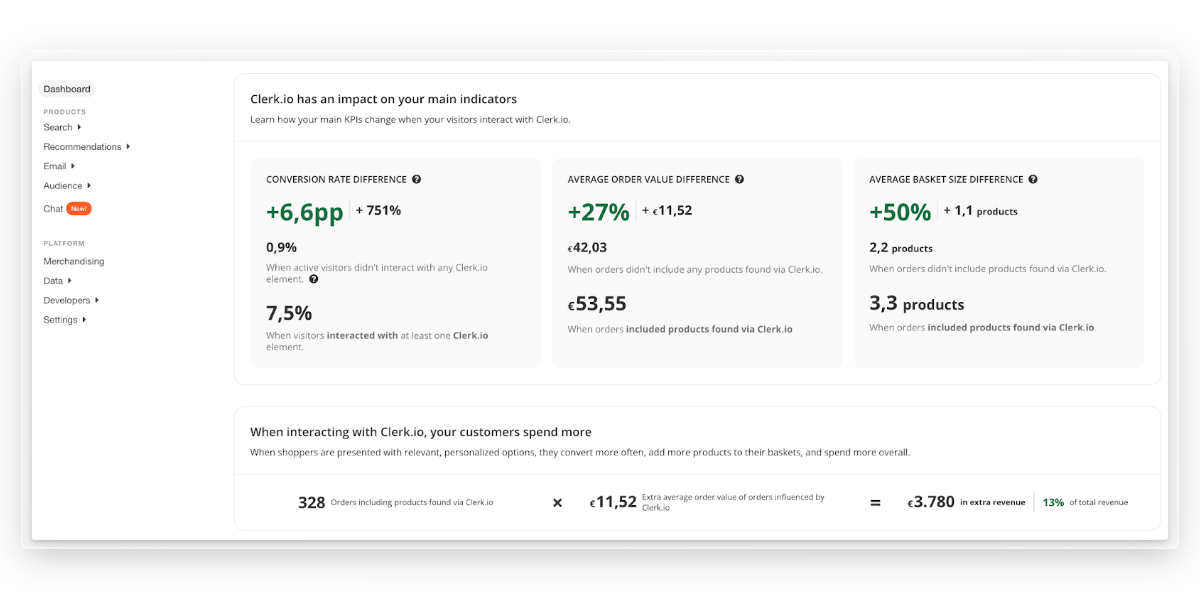Select the +27% order value figure
This screenshot has width=1200, height=600.
598,212
